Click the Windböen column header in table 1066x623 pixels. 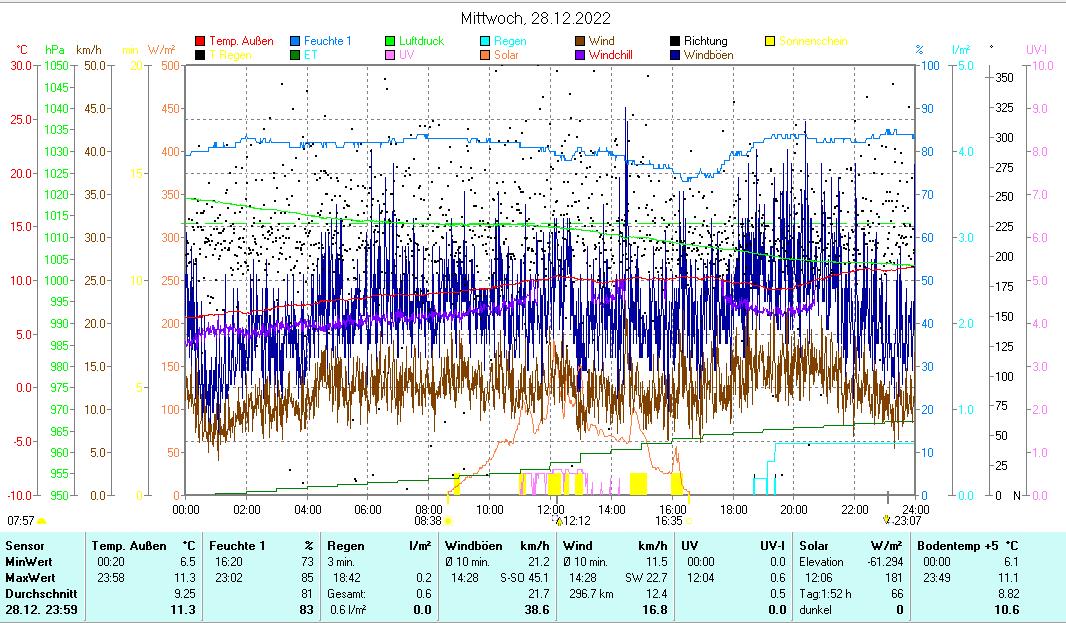point(470,546)
